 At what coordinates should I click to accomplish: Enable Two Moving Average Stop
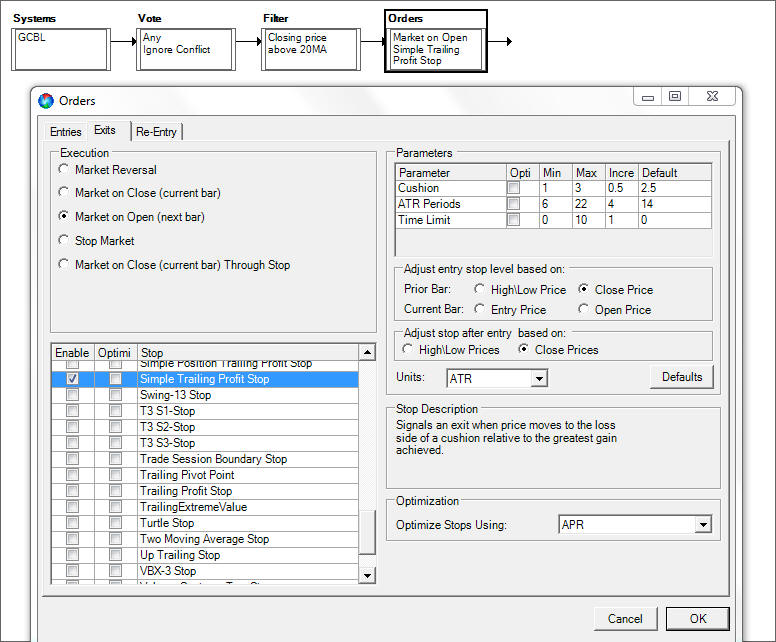coord(72,539)
